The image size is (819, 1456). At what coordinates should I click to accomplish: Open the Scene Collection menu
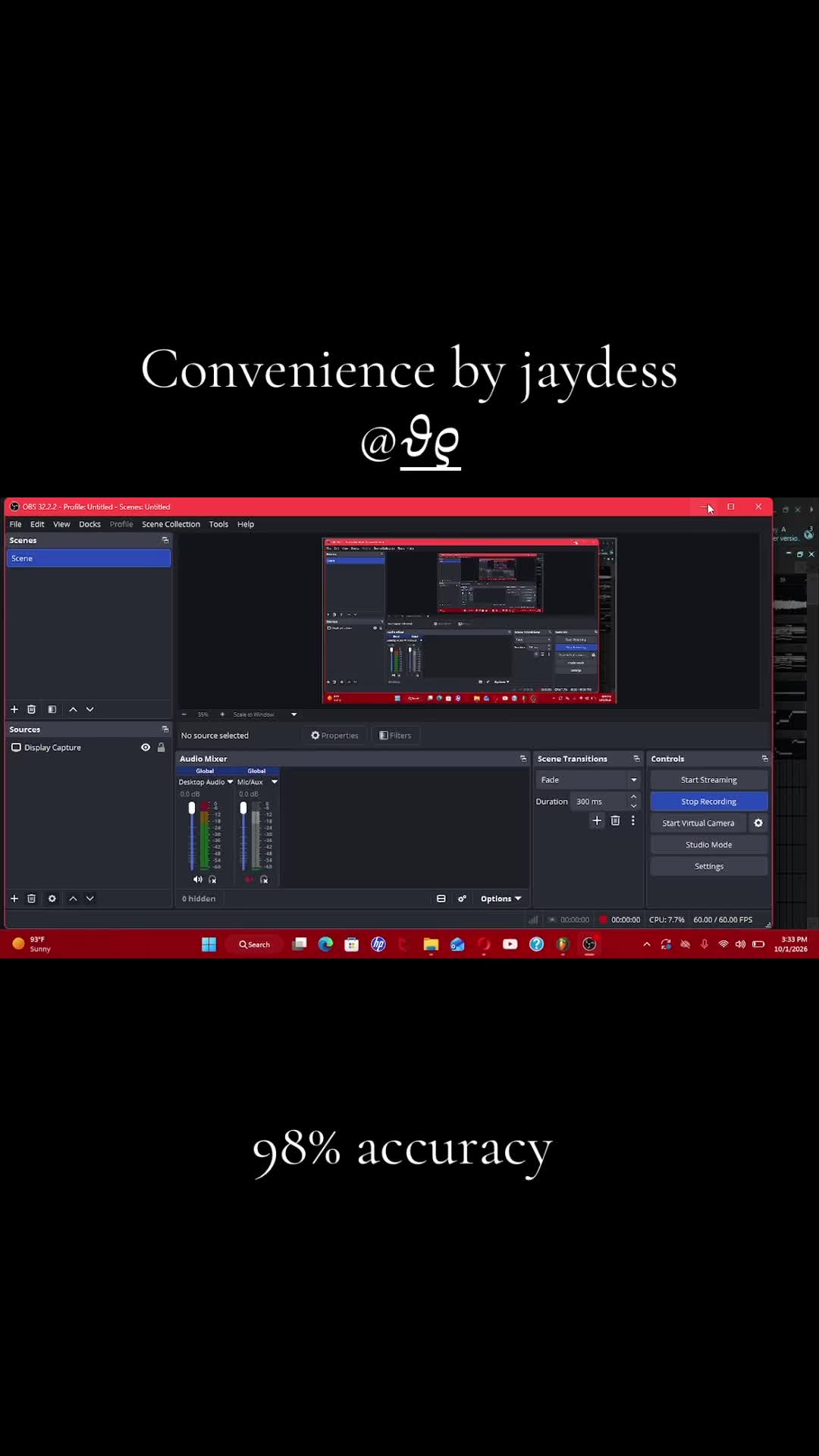[171, 524]
